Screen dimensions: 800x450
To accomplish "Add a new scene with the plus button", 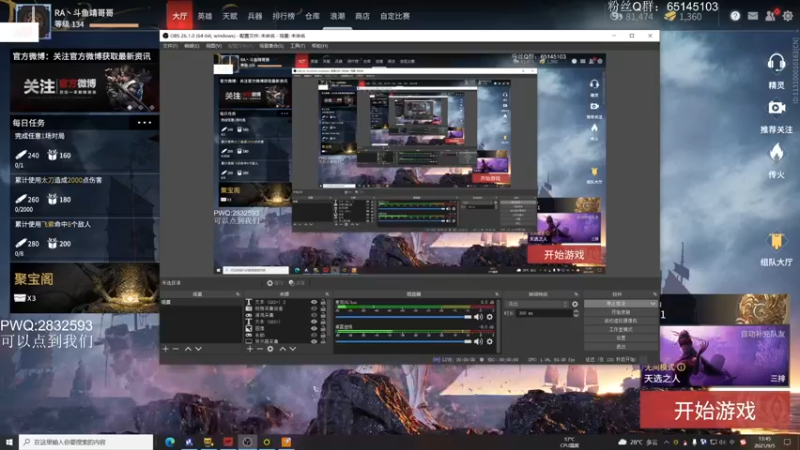I will click(165, 349).
